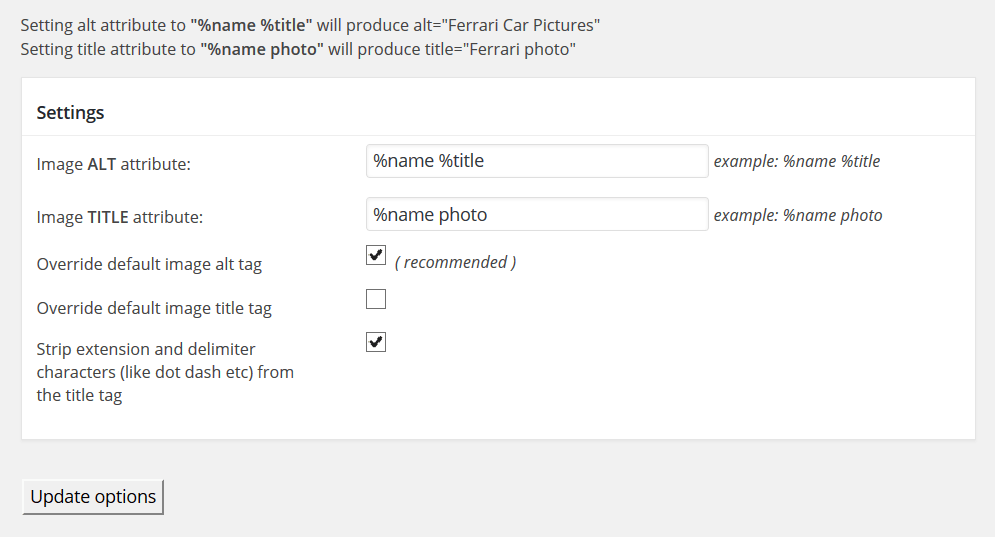
Task: Click the Settings heading
Action: point(70,112)
